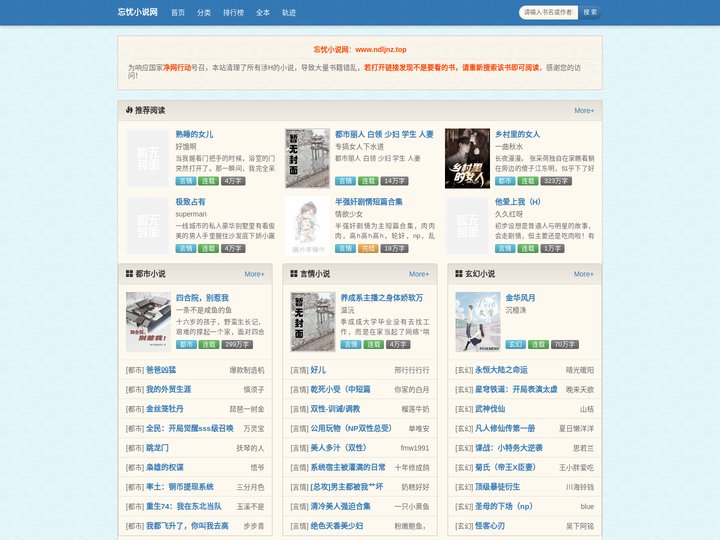
Task: Focus the book name search field
Action: pyautogui.click(x=549, y=12)
